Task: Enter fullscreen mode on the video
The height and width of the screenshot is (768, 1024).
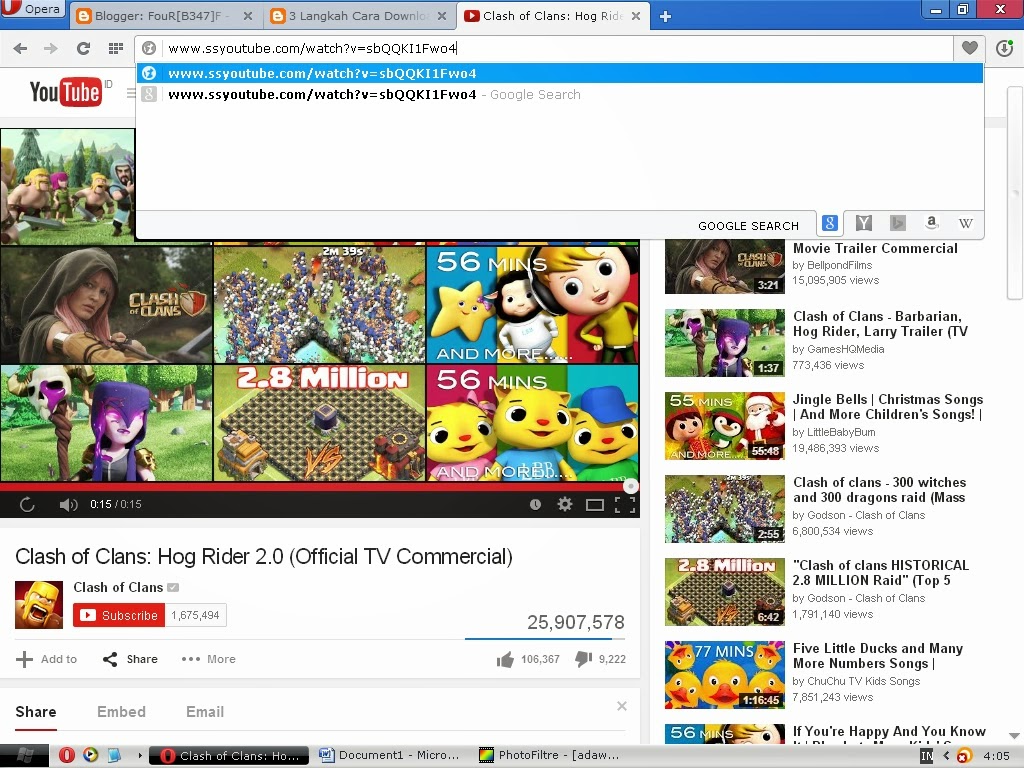Action: 625,505
